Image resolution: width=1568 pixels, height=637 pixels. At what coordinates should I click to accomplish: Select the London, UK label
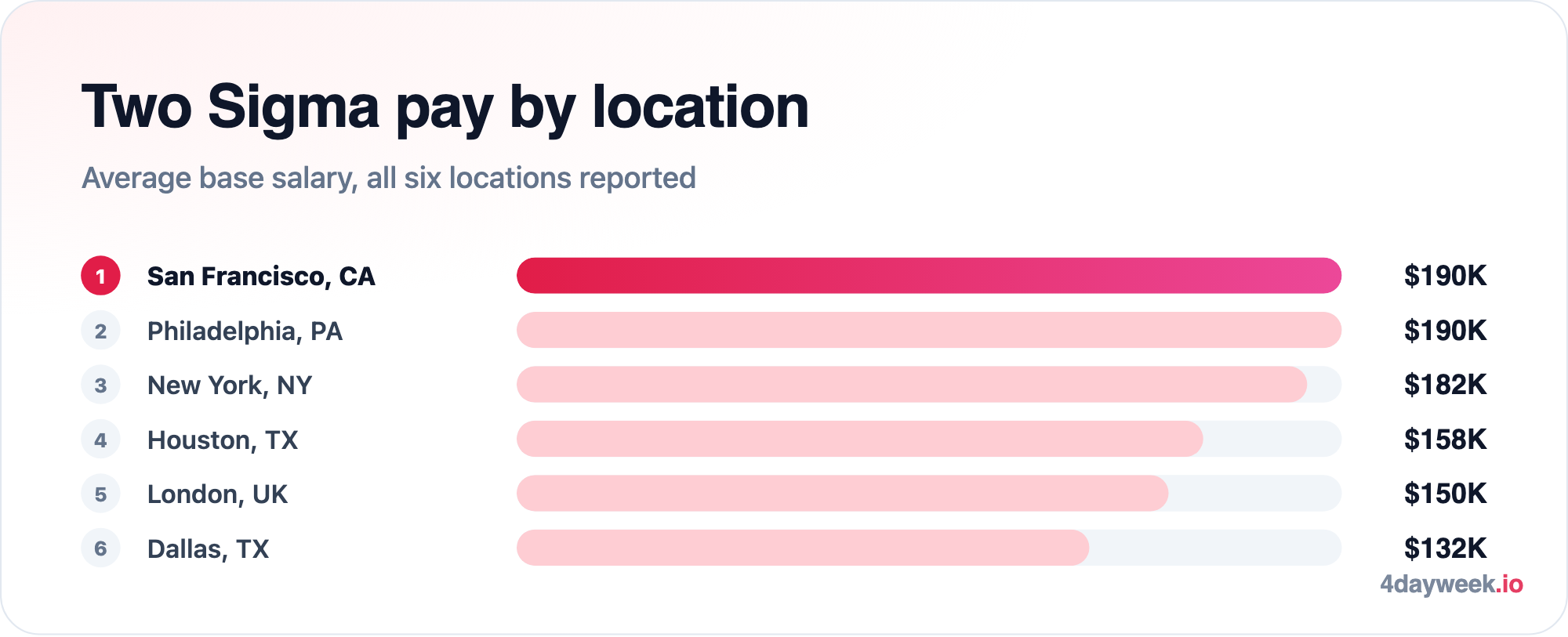click(217, 494)
